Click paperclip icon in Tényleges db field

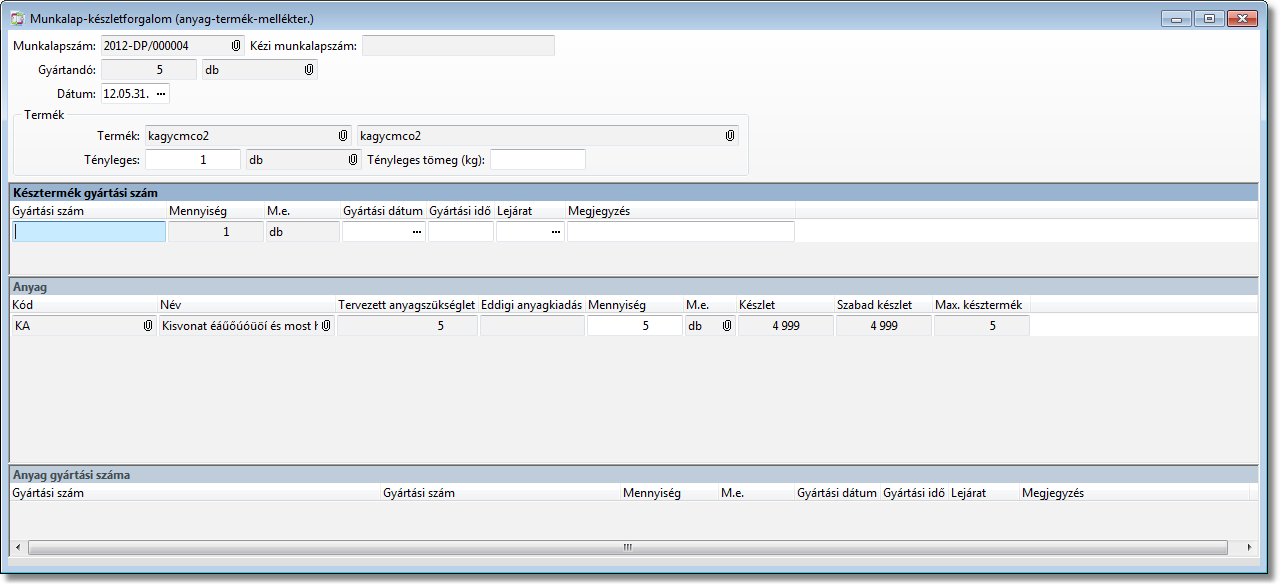(x=353, y=159)
